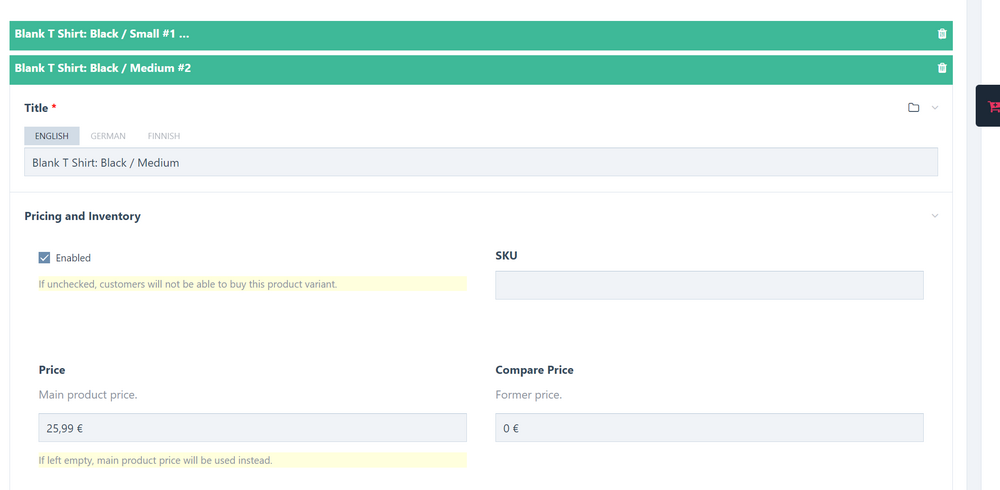Select the 'Main product price.' description
The width and height of the screenshot is (1000, 490).
[x=88, y=395]
